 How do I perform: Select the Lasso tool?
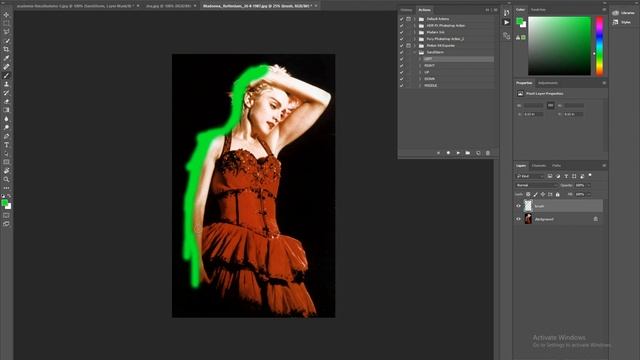click(x=6, y=32)
